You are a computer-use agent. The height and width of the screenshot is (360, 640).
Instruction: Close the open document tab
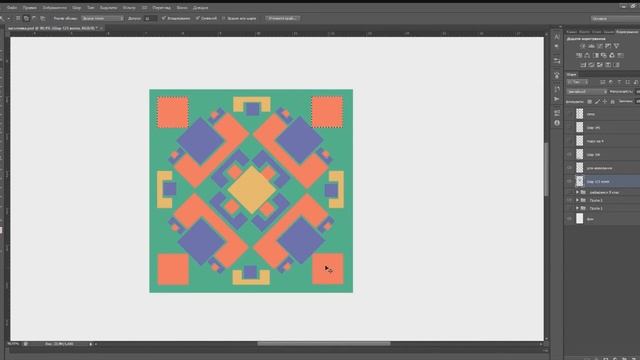point(101,28)
